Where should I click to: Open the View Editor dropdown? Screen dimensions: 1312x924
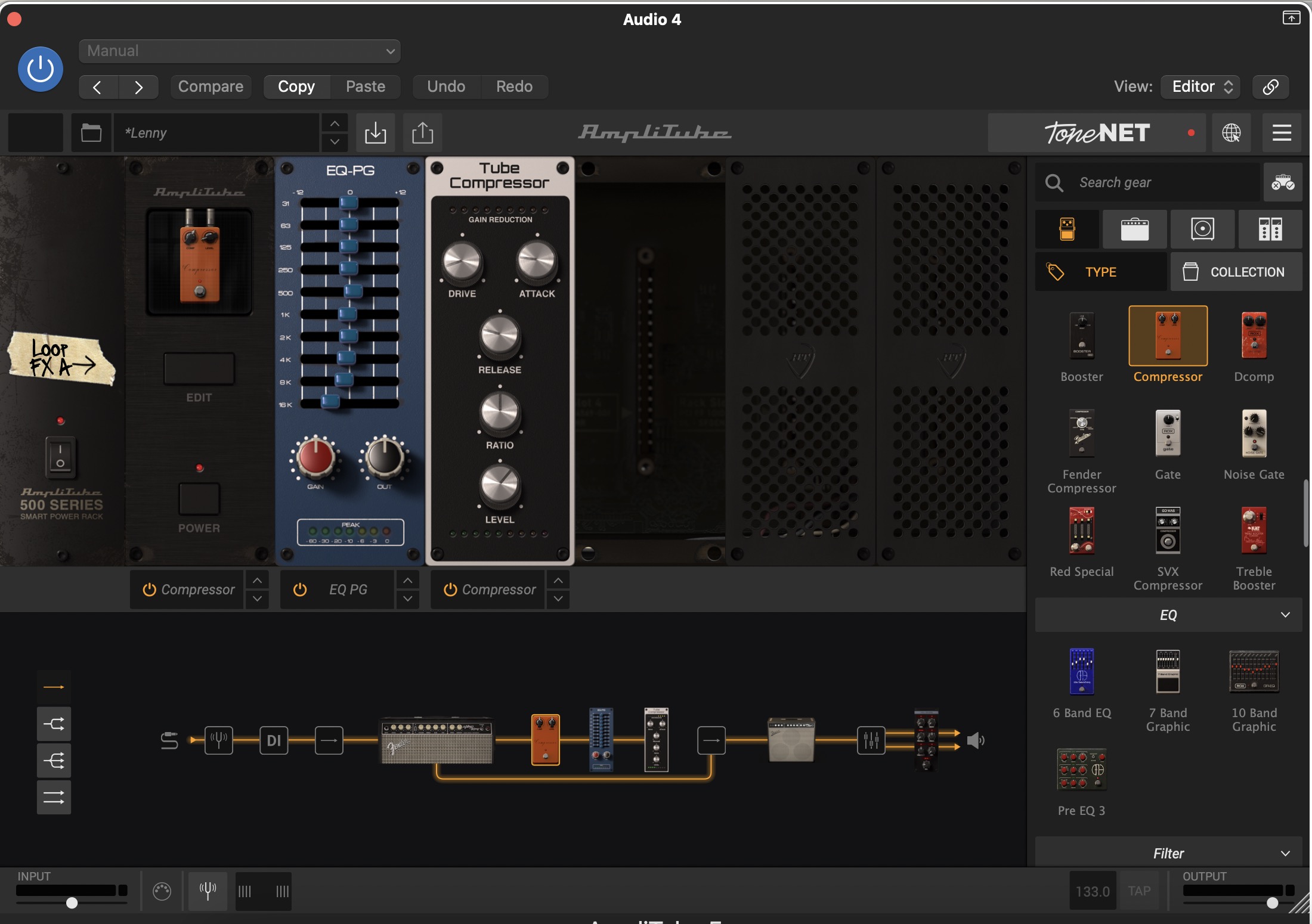tap(1201, 87)
